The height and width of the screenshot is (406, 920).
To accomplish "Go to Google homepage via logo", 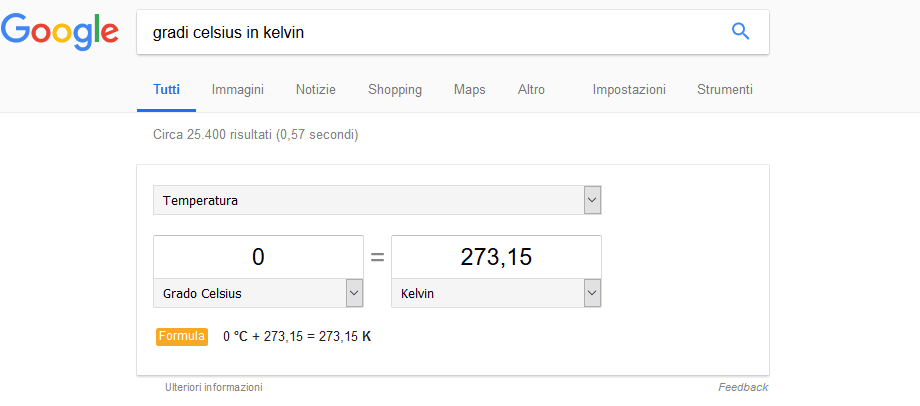I will tap(60, 32).
